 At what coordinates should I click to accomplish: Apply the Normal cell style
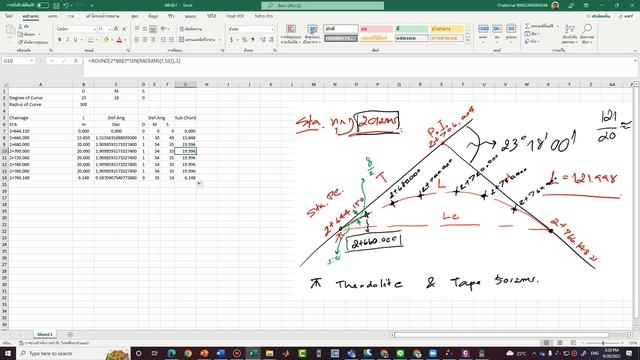(x=341, y=29)
